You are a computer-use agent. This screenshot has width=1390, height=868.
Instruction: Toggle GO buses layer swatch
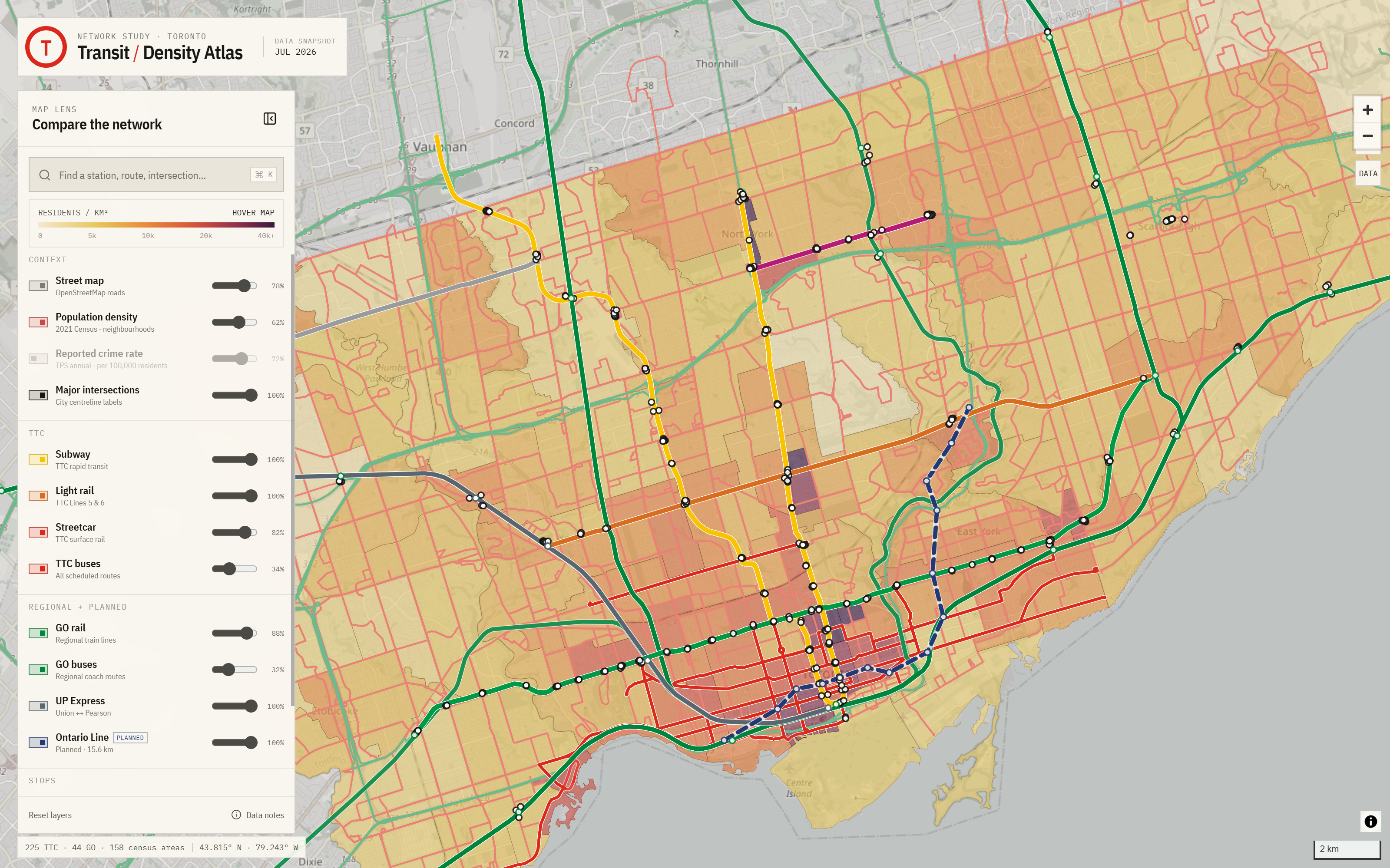click(39, 670)
